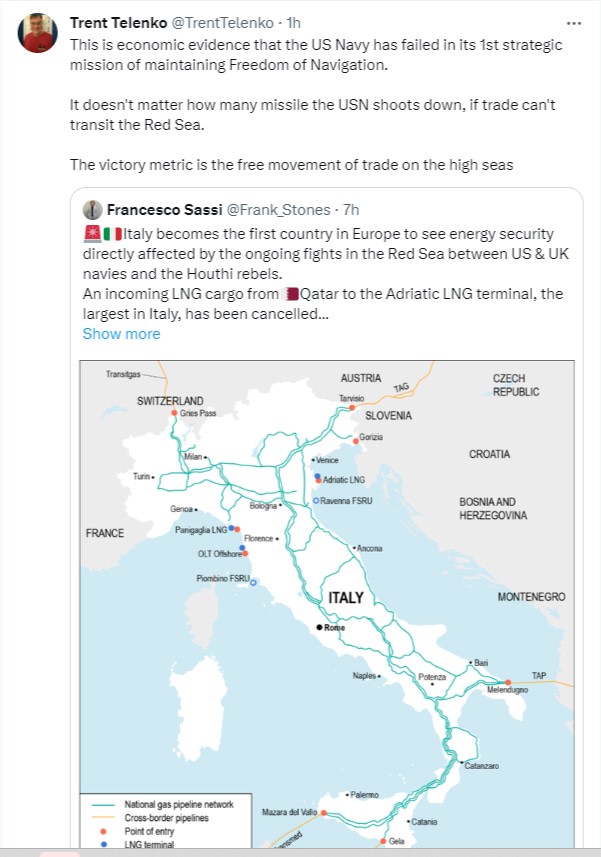
Task: Expand quoted tweet with Show more
Action: (121, 334)
